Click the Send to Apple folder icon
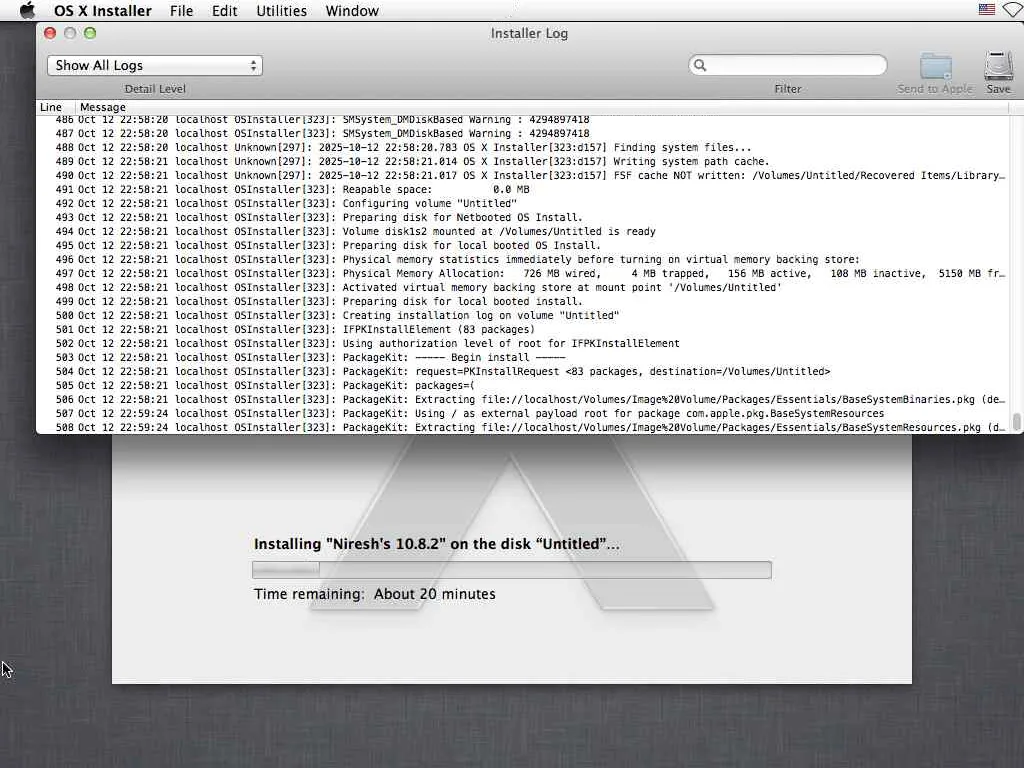Viewport: 1024px width, 768px height. (935, 67)
